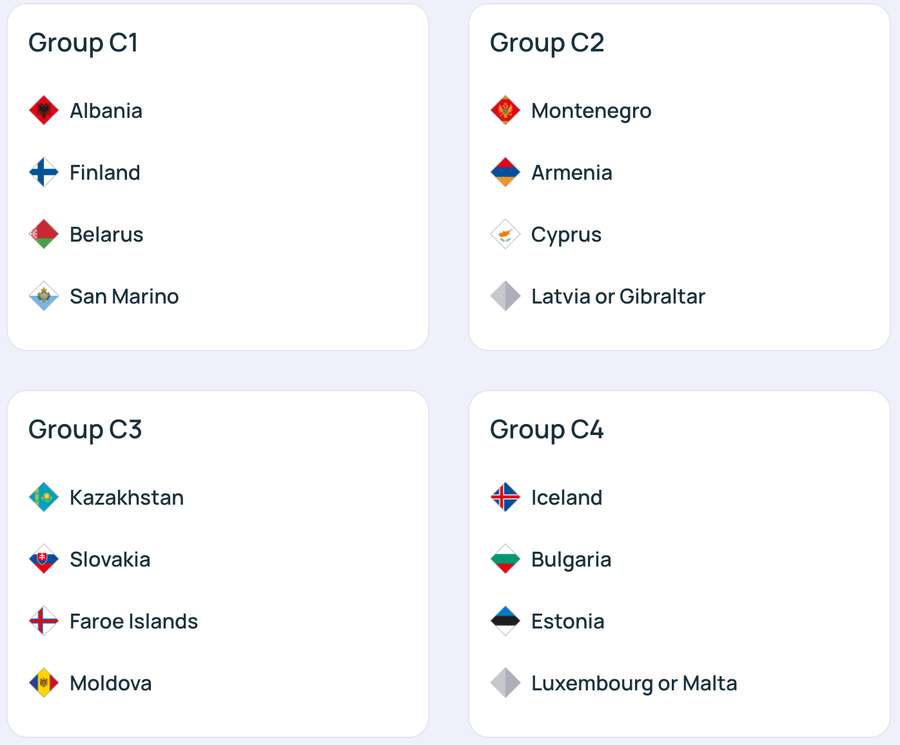Select Bulgaria in Group C4
Screen dimensions: 900x745
[x=572, y=559]
